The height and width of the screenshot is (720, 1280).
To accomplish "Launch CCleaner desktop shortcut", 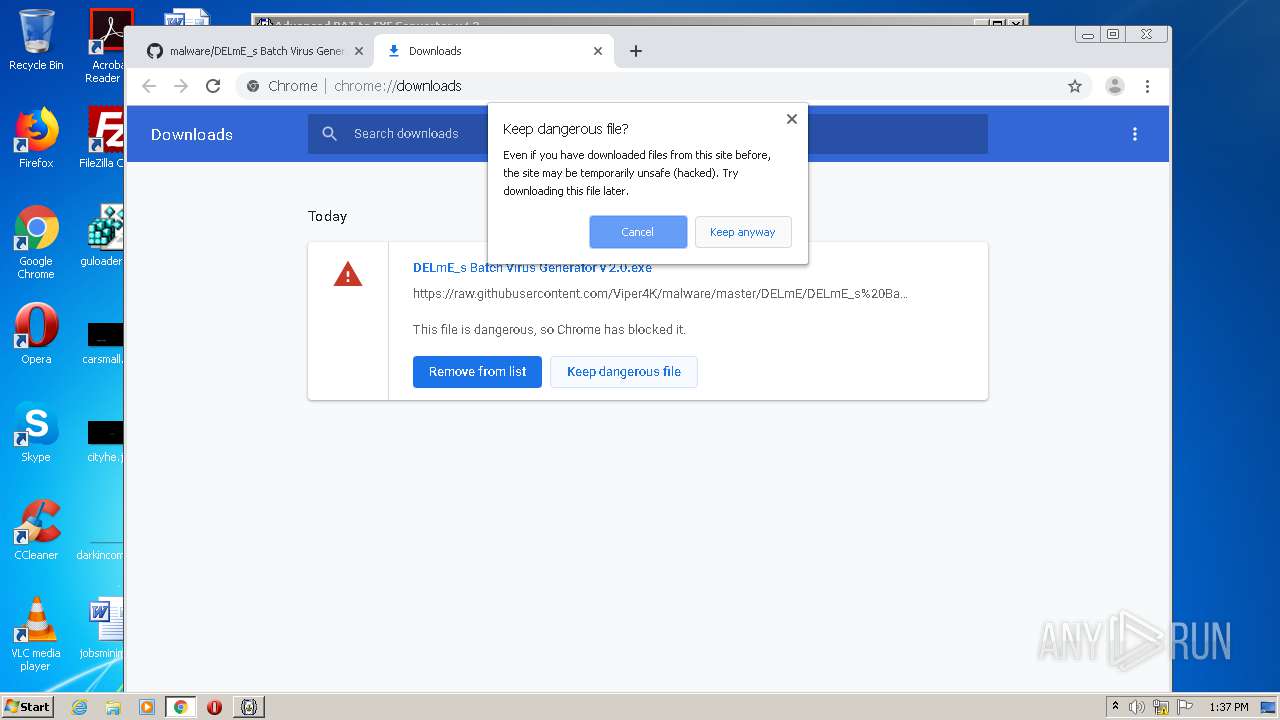I will pyautogui.click(x=36, y=530).
